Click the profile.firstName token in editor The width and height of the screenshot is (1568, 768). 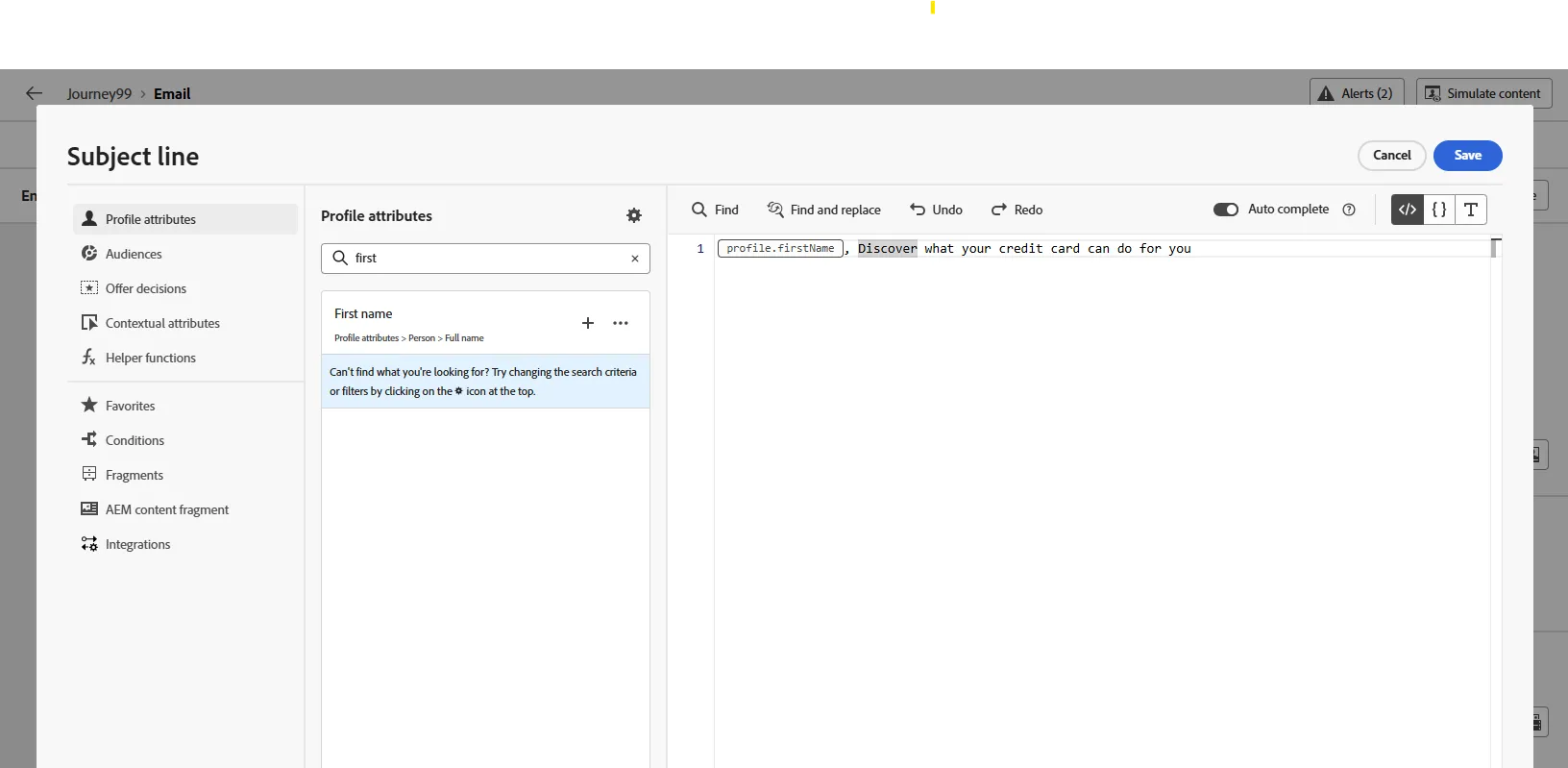click(780, 249)
